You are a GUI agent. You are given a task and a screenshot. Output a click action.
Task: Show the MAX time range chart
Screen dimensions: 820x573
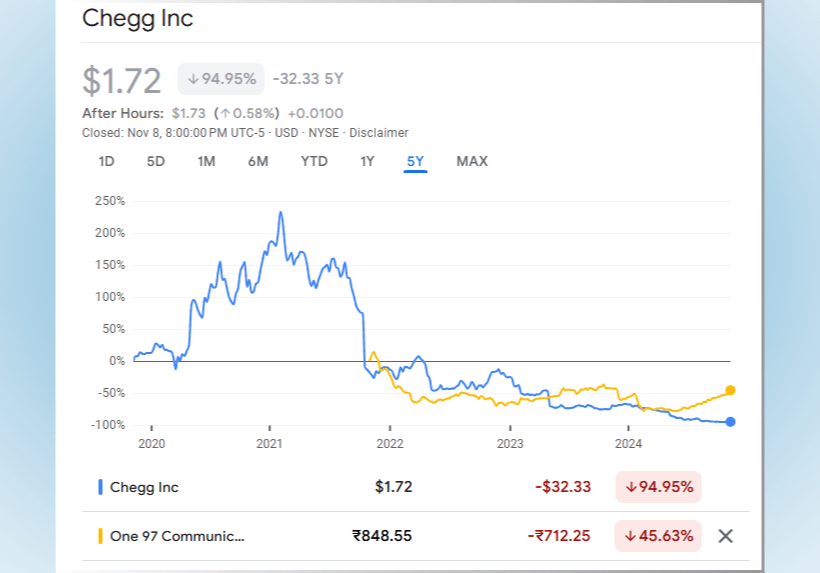pos(472,161)
